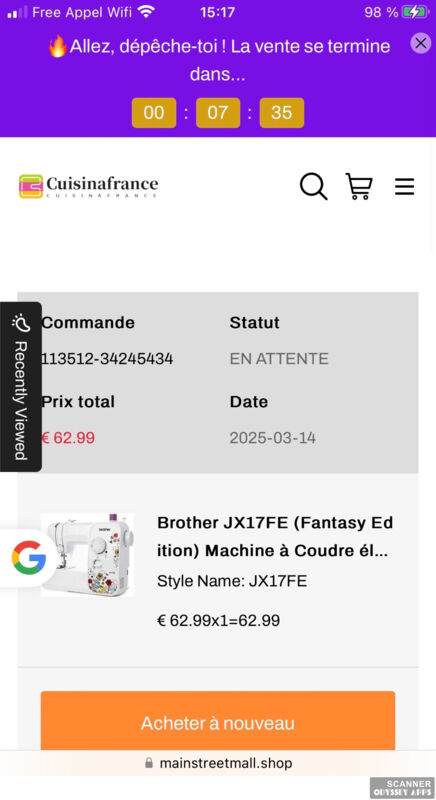Viewport: 436px width, 800px height.
Task: Select the order number 113512-34245434
Action: tap(107, 359)
